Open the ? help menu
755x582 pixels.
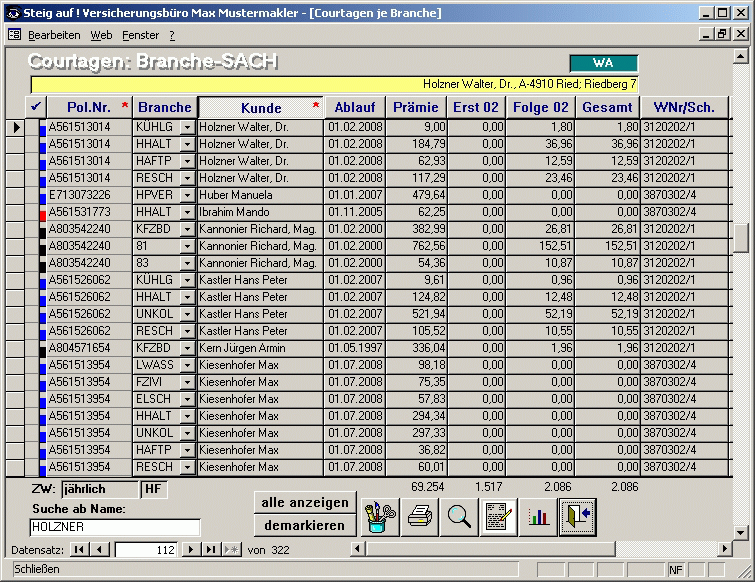point(172,35)
